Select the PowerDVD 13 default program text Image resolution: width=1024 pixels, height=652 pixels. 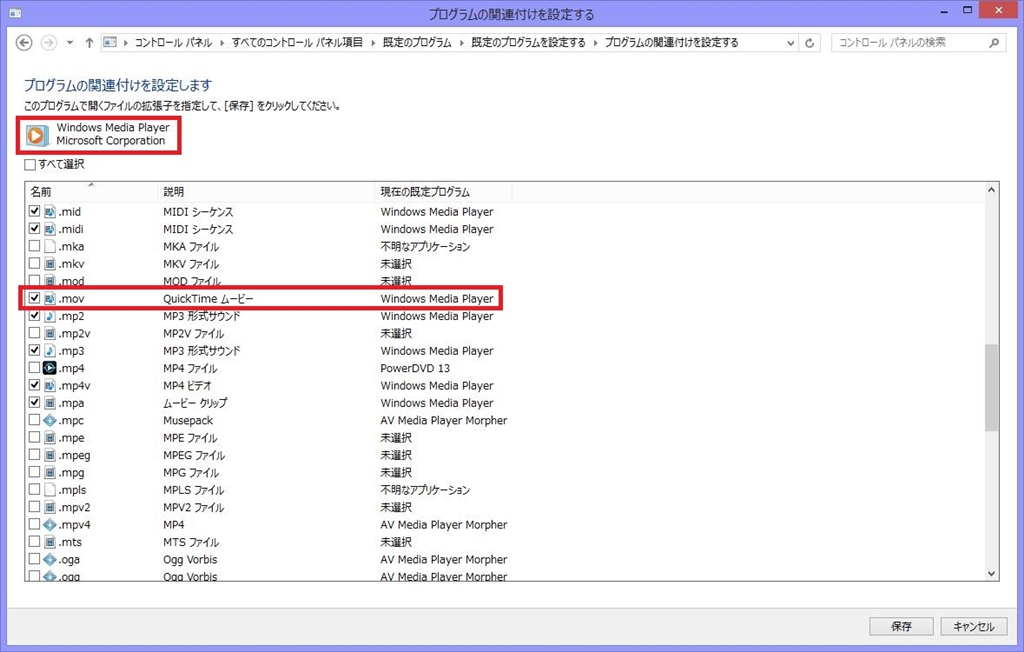(x=415, y=368)
